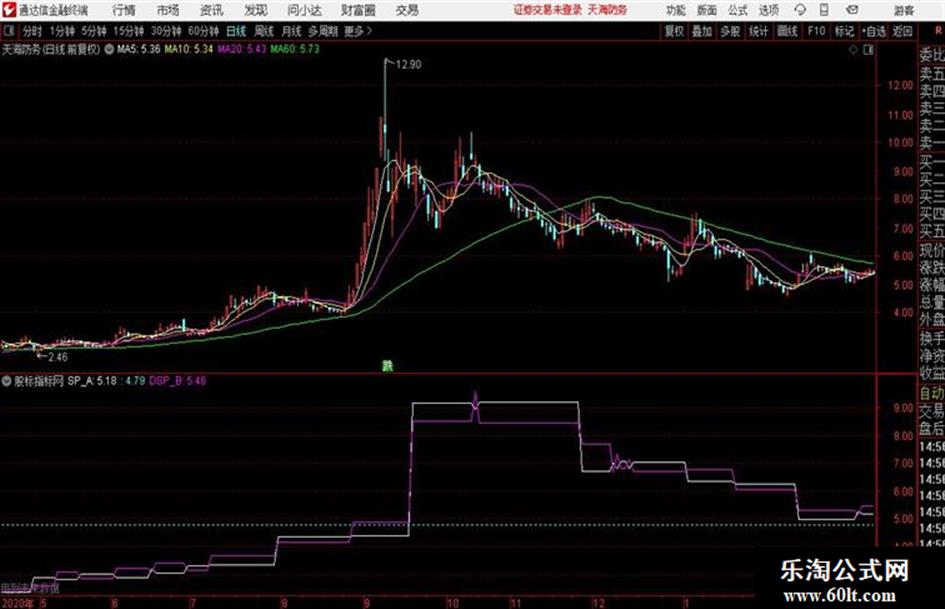The image size is (945, 609).
Task: Switch to 30分钟 period
Action: point(166,31)
